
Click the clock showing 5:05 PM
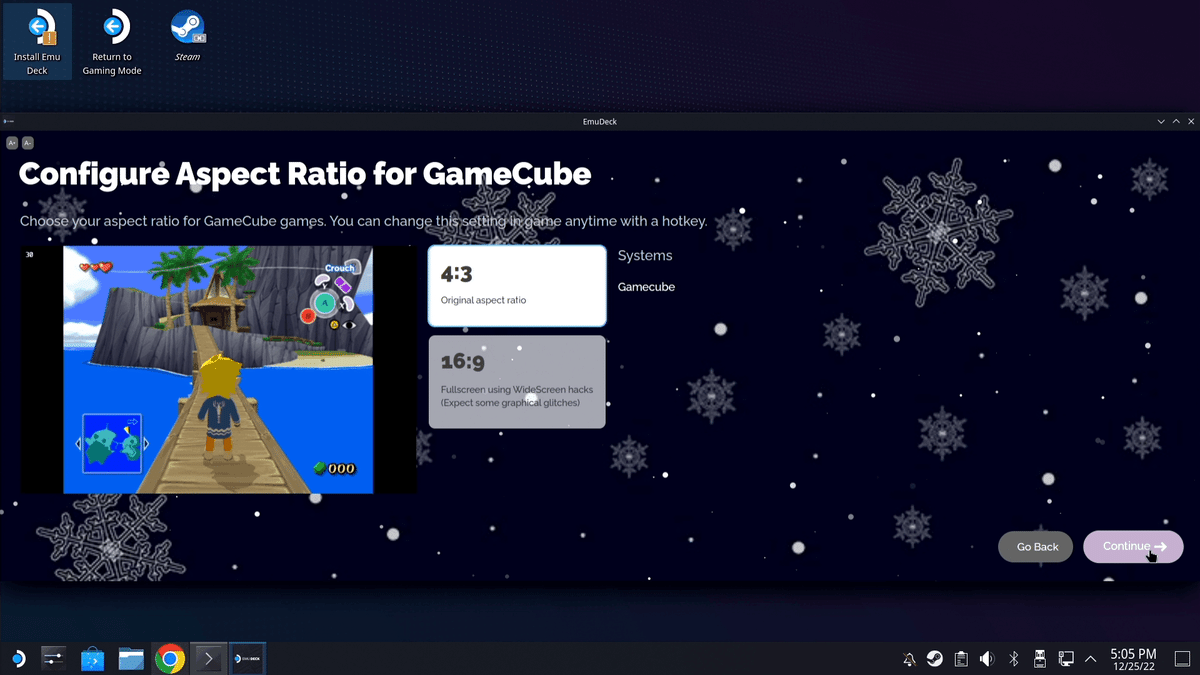1133,659
